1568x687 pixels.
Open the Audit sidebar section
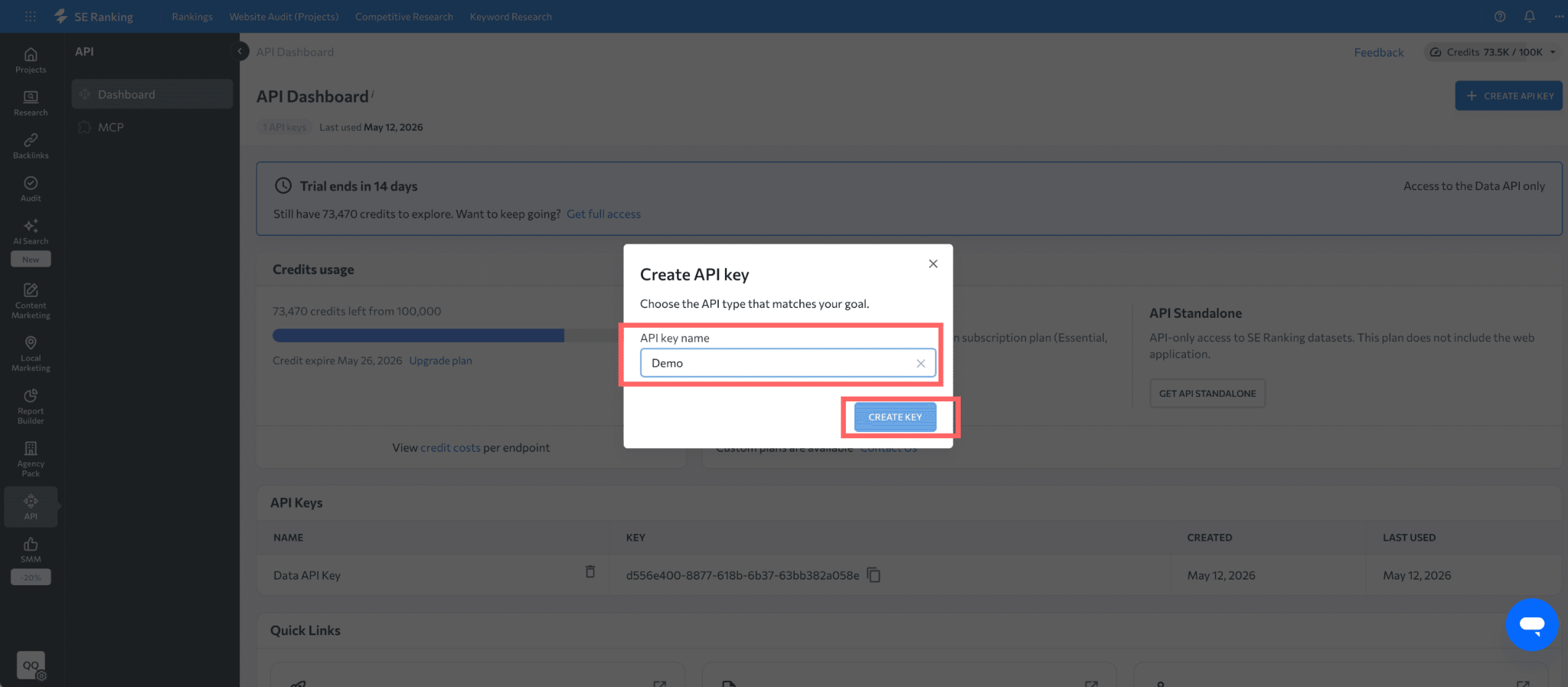pyautogui.click(x=31, y=189)
